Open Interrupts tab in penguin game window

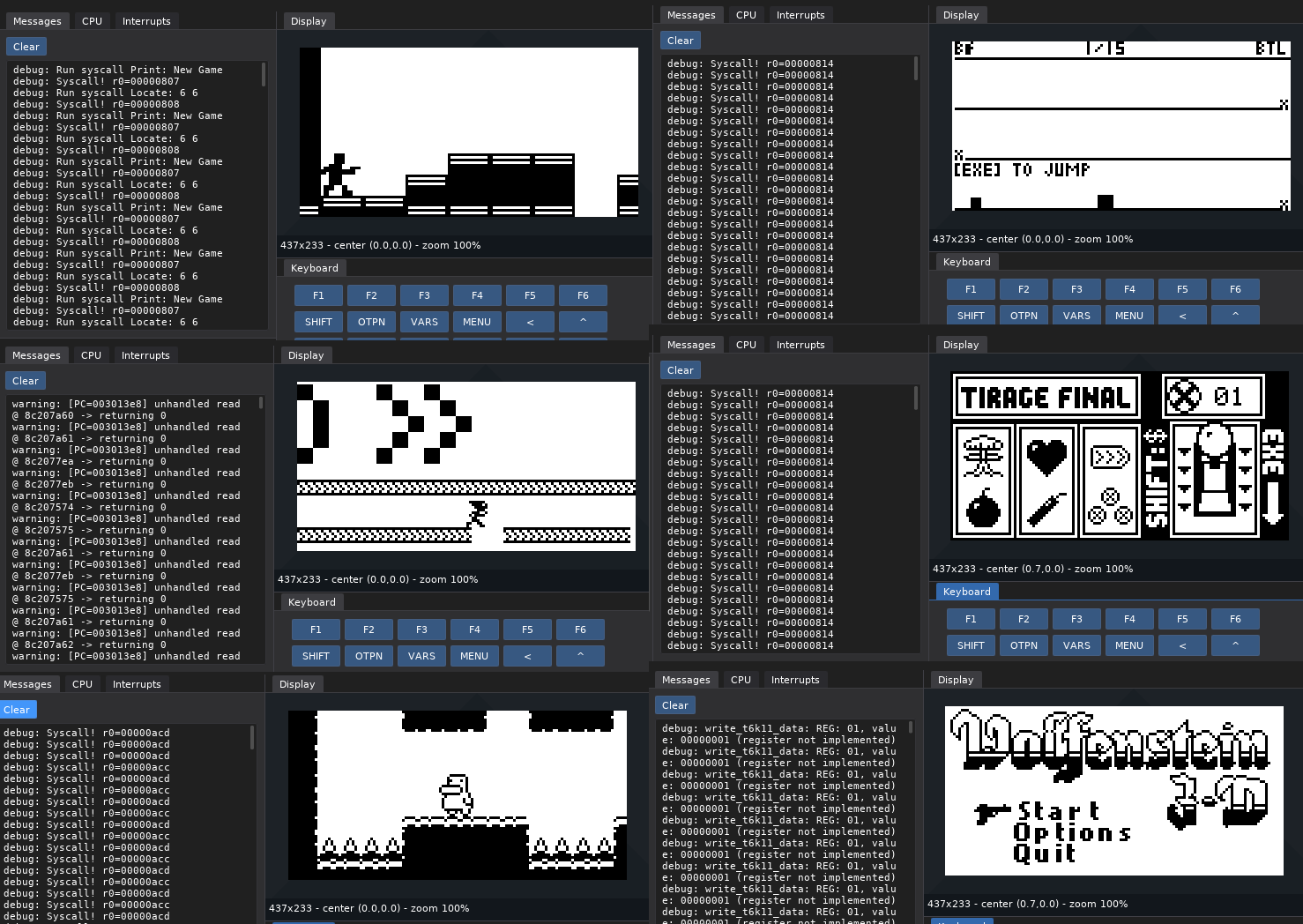[x=137, y=684]
